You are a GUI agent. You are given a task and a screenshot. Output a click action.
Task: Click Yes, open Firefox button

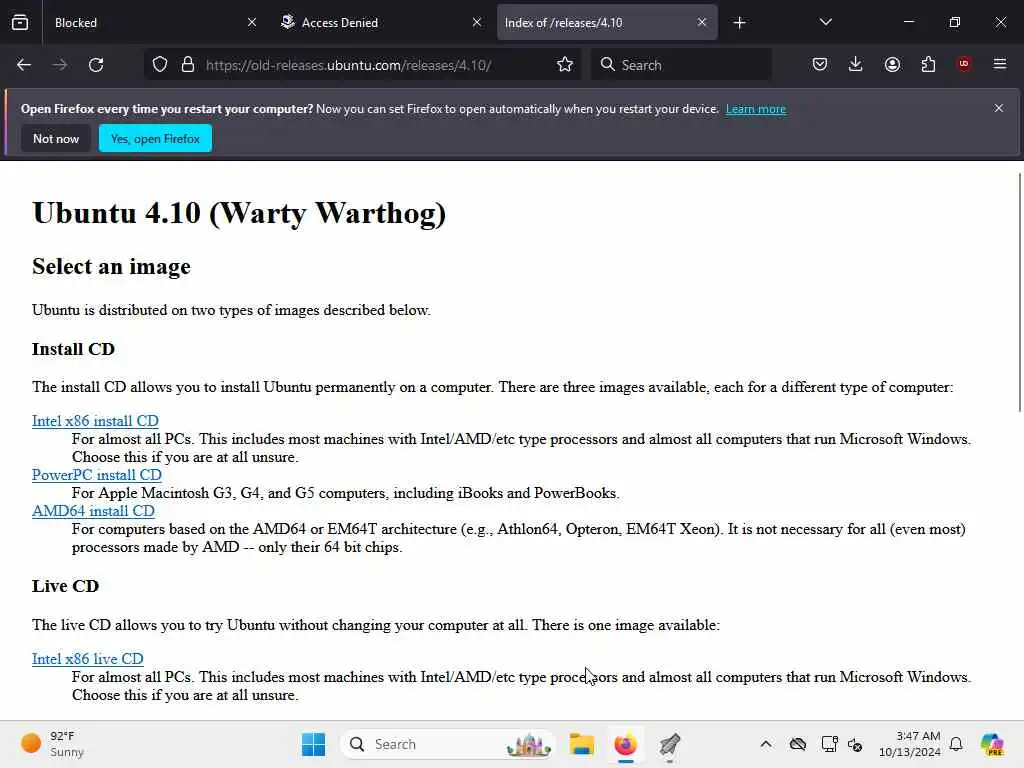[x=155, y=138]
